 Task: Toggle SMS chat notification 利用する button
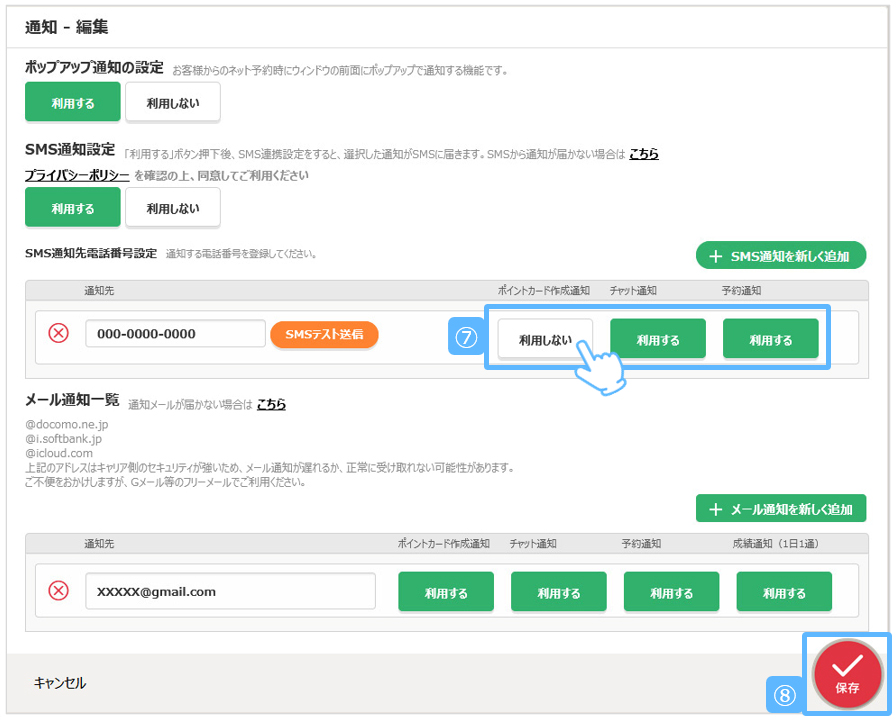pos(658,339)
